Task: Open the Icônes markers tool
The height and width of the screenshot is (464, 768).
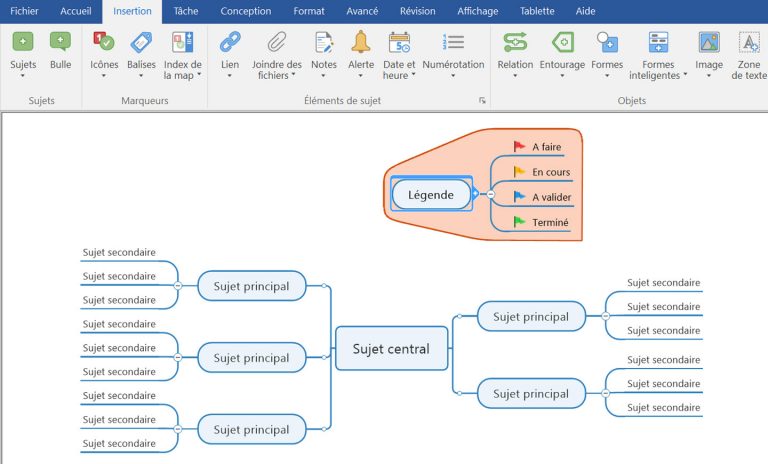Action: point(104,42)
